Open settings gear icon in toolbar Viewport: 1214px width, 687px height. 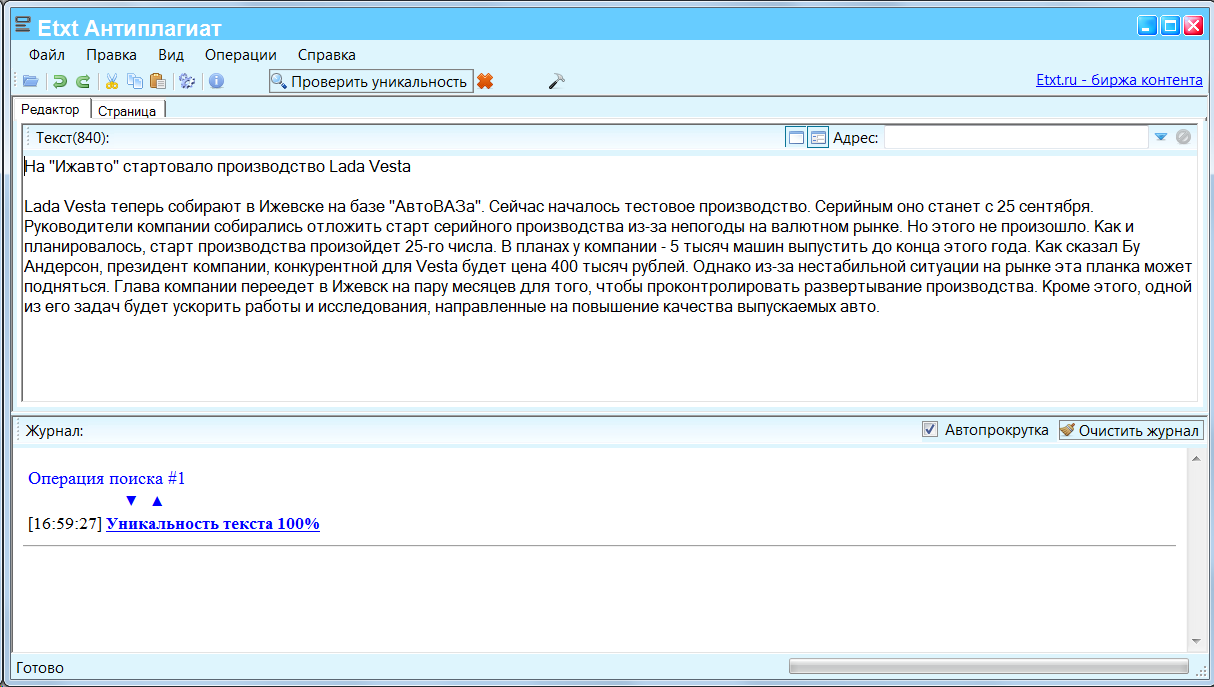point(186,82)
